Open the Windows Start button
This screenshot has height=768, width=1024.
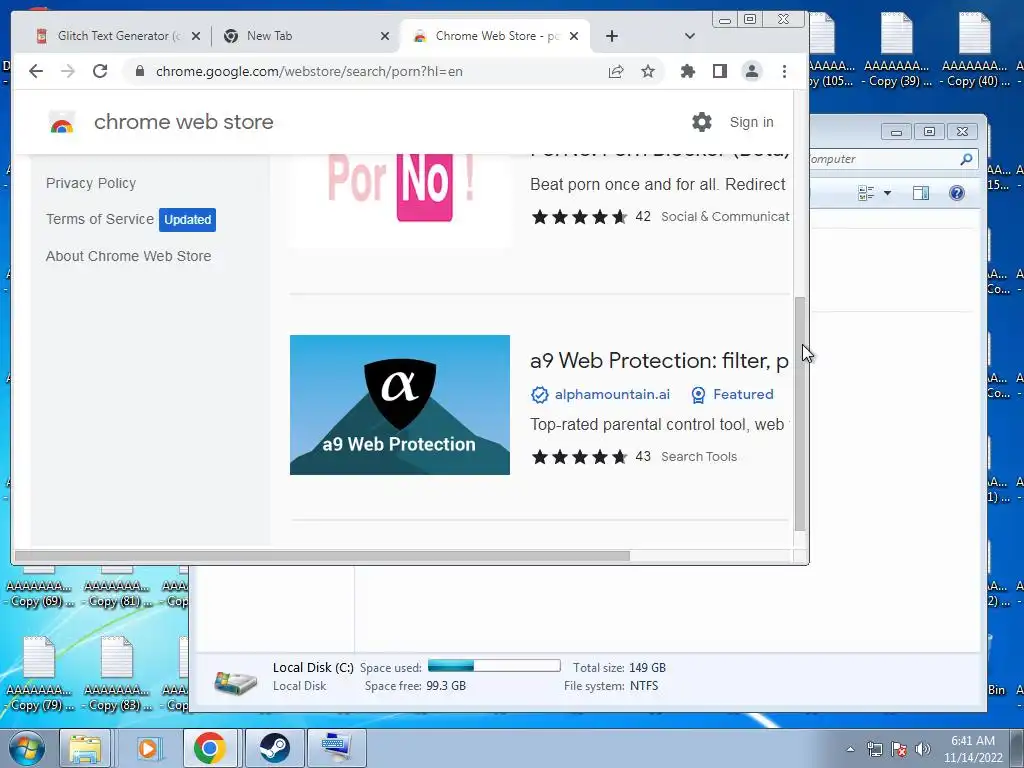pos(27,748)
